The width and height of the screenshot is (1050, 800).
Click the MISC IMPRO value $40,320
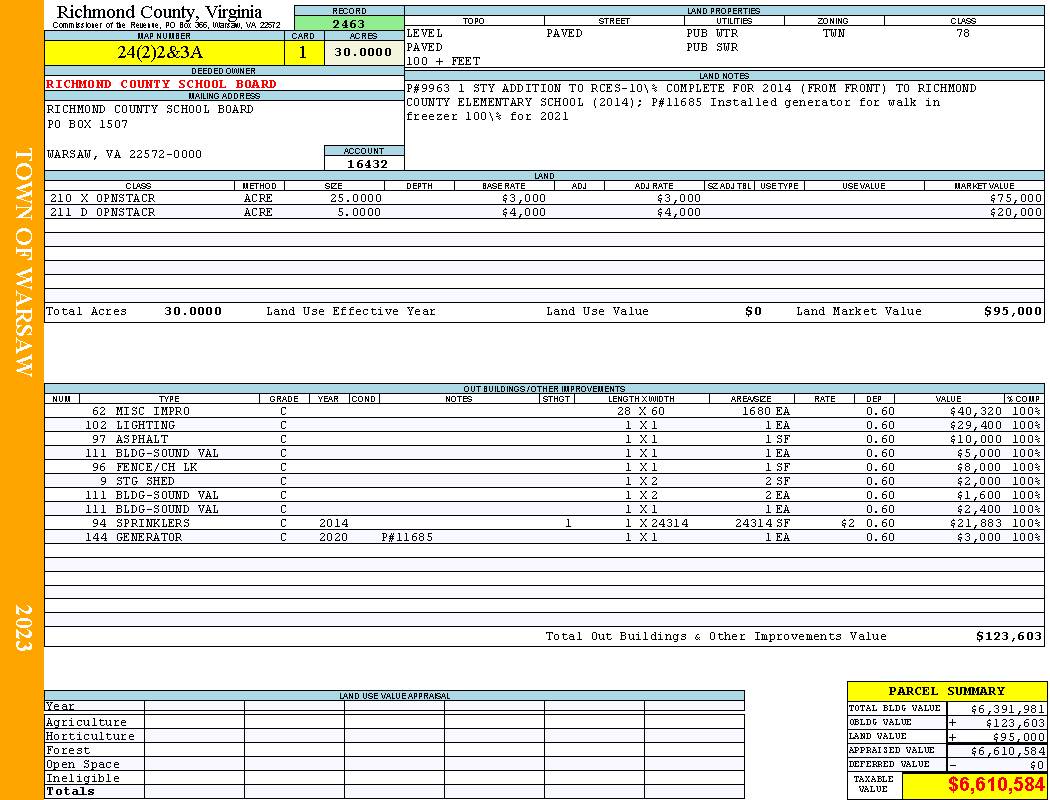point(973,411)
